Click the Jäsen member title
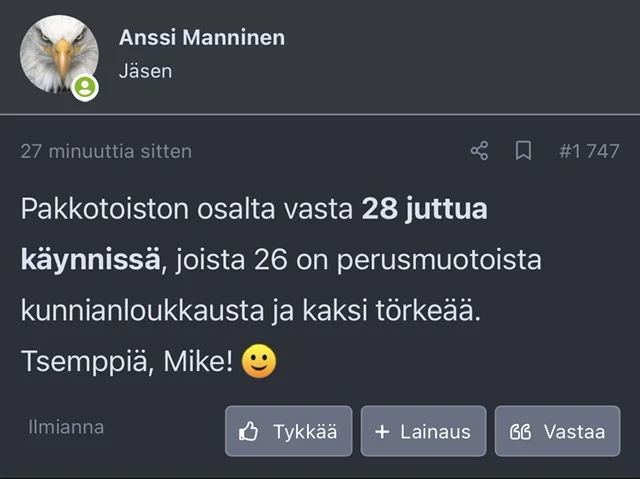 [x=146, y=71]
